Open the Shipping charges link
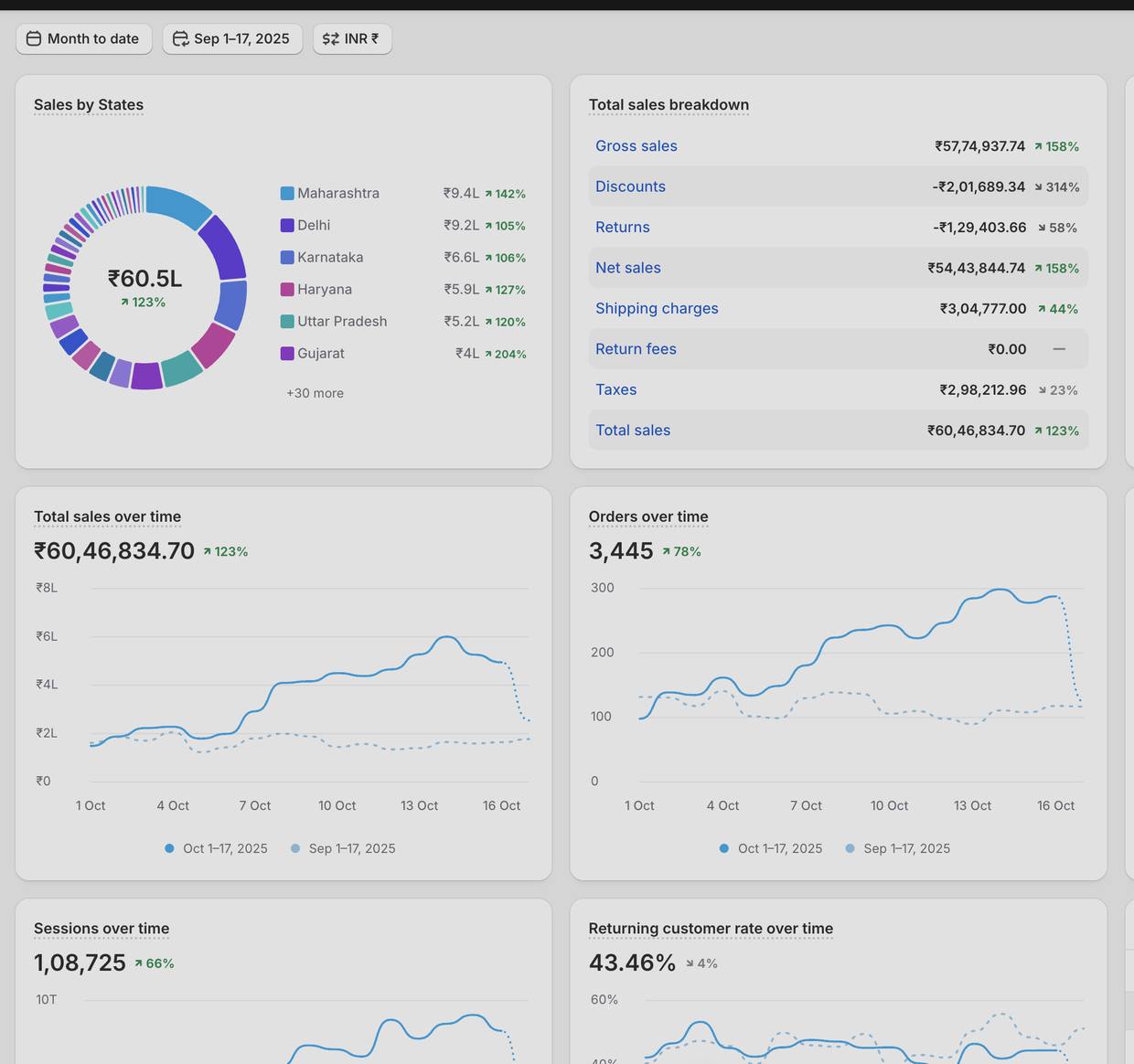This screenshot has height=1064, width=1134. point(657,309)
